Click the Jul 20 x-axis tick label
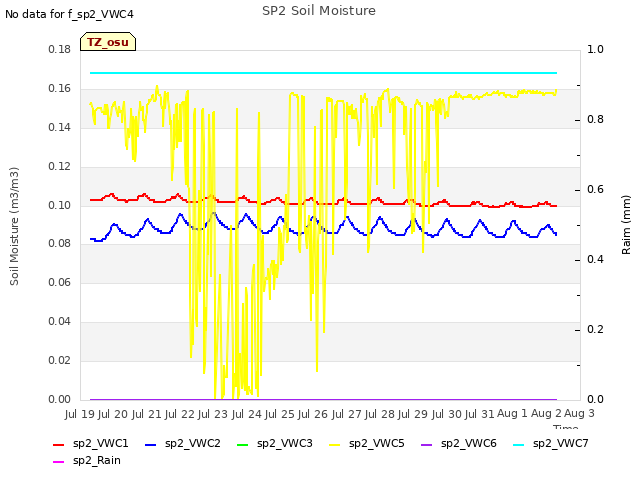Screen dimensions: 640x480 point(113,414)
